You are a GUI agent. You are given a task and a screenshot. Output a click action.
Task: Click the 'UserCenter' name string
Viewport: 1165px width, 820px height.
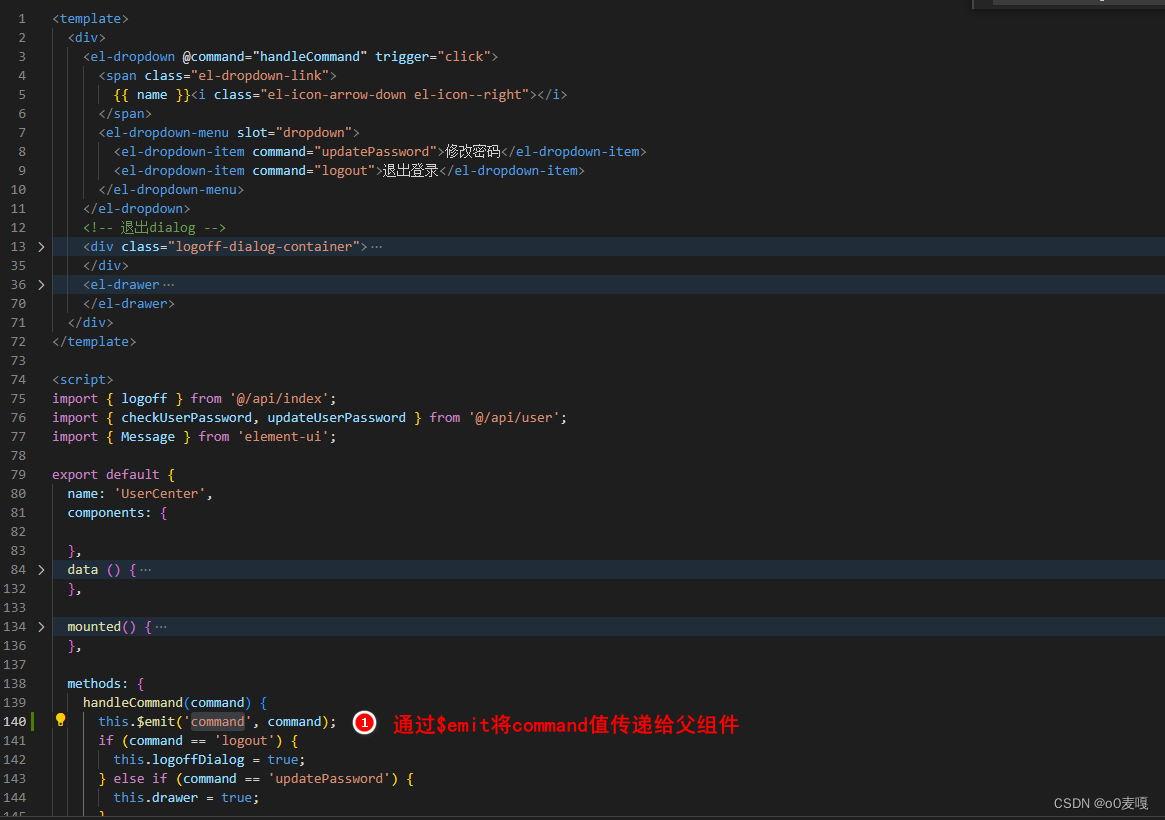160,494
